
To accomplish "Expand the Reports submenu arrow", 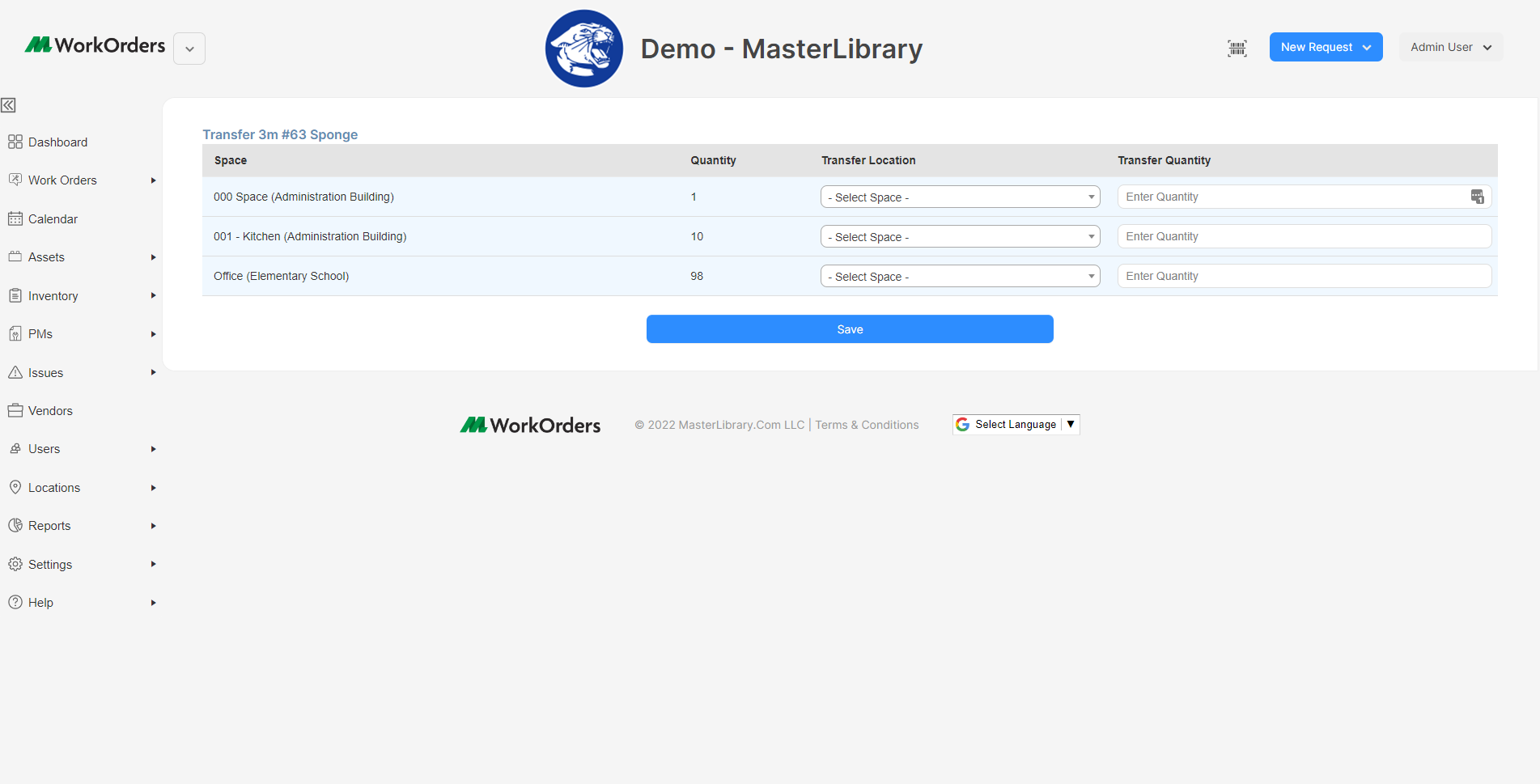I will coord(153,526).
